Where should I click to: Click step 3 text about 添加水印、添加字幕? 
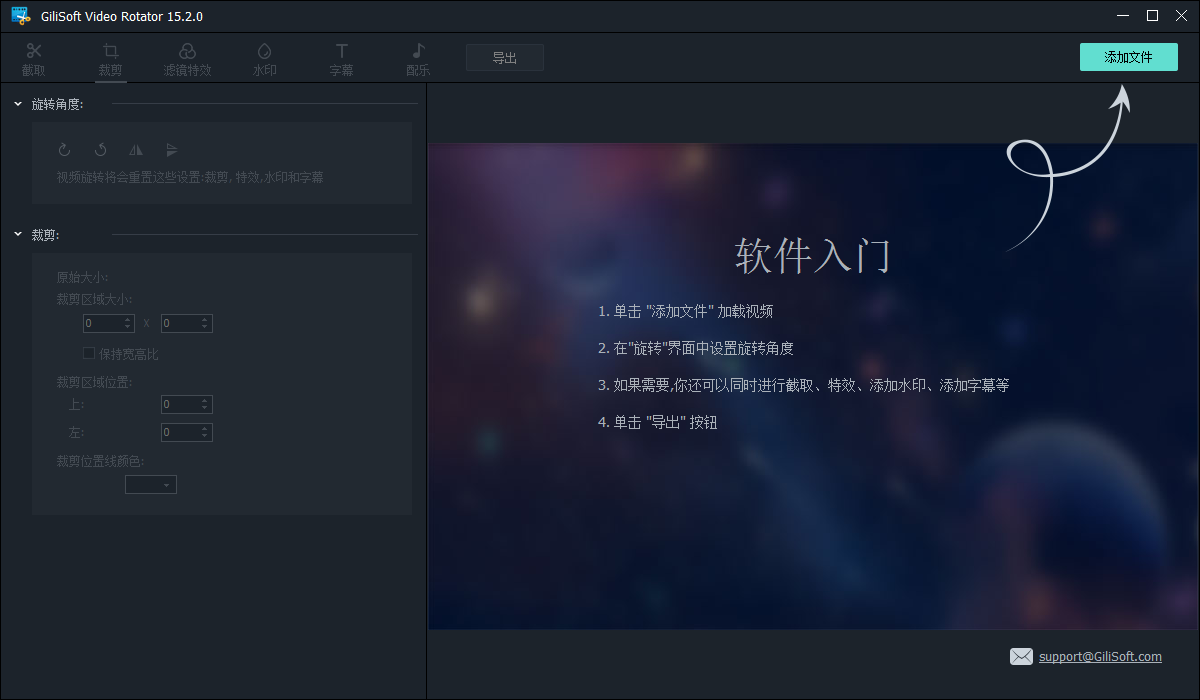804,385
